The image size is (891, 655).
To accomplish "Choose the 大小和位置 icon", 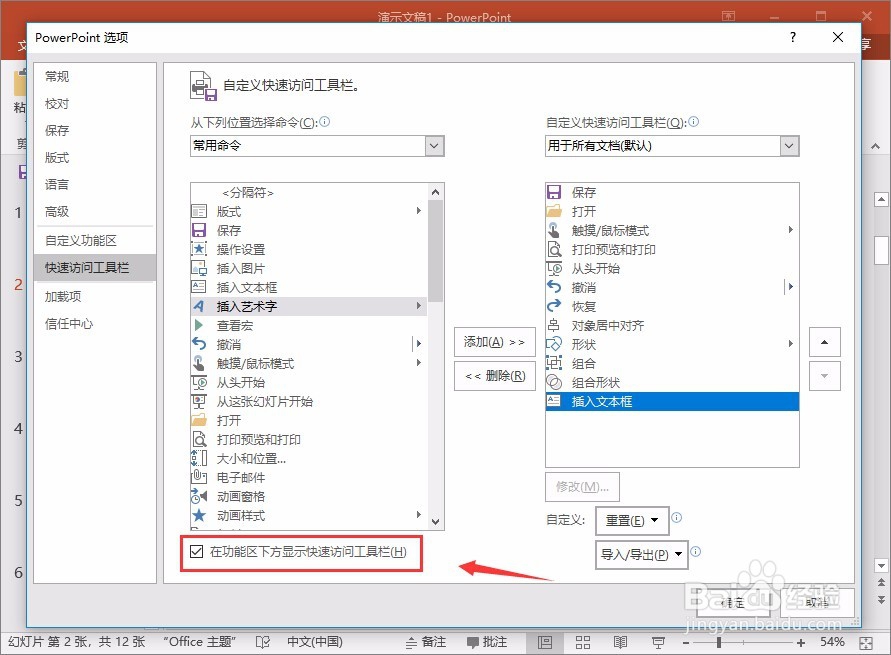I will (x=199, y=458).
